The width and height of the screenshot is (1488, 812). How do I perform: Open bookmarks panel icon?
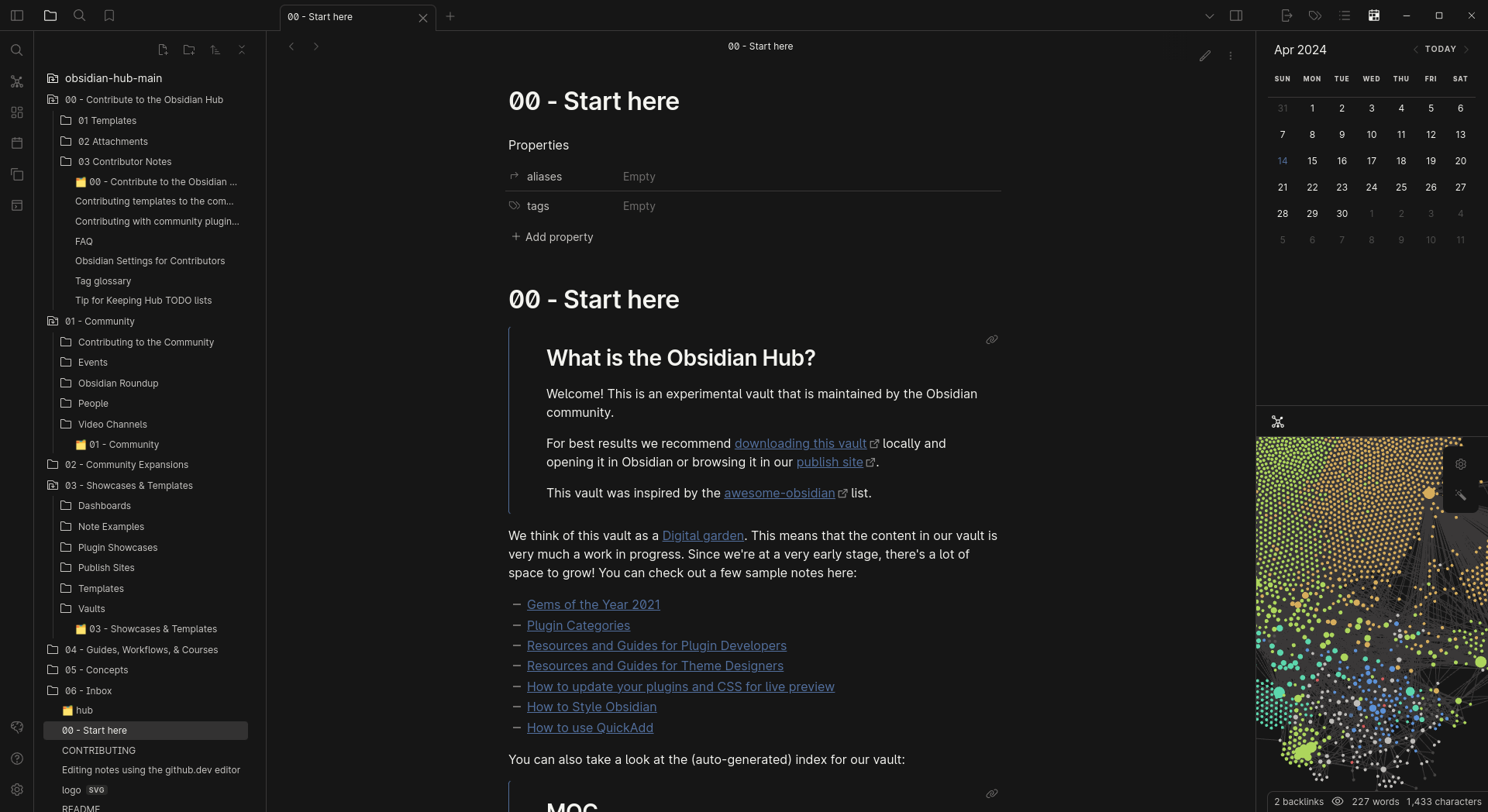(x=109, y=15)
